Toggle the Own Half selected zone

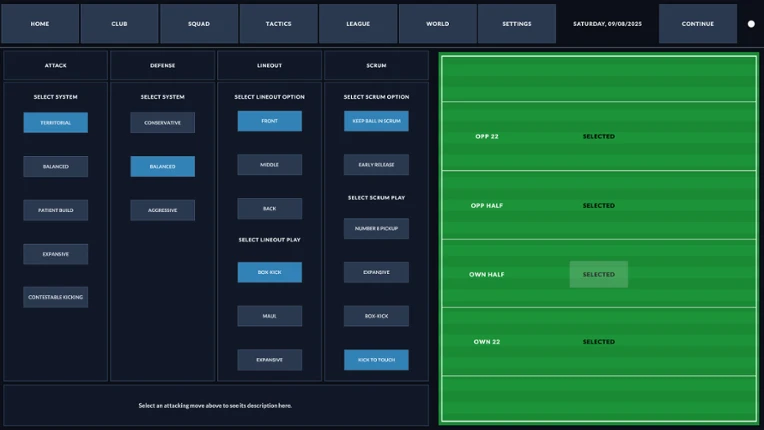(x=599, y=274)
